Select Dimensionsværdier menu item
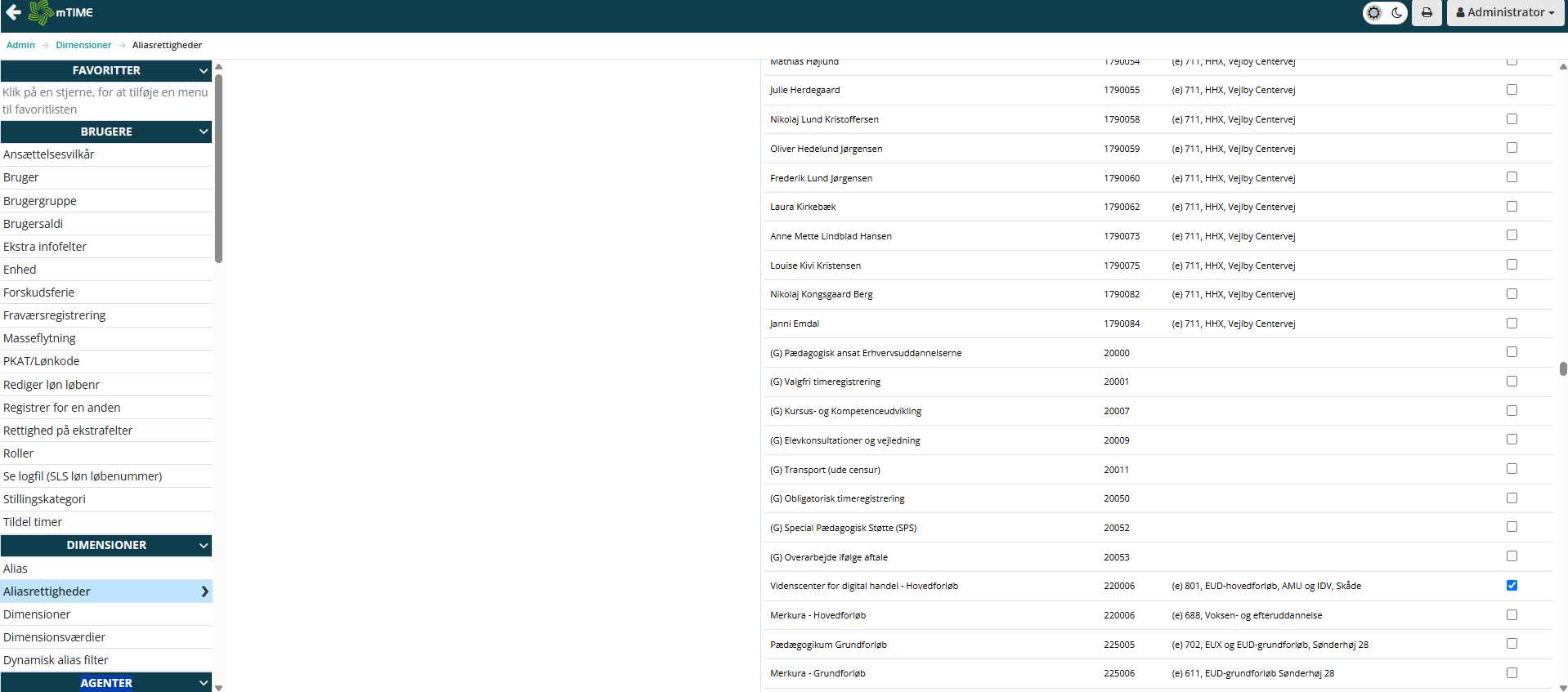Screen dimensions: 1568x692 coord(54,637)
